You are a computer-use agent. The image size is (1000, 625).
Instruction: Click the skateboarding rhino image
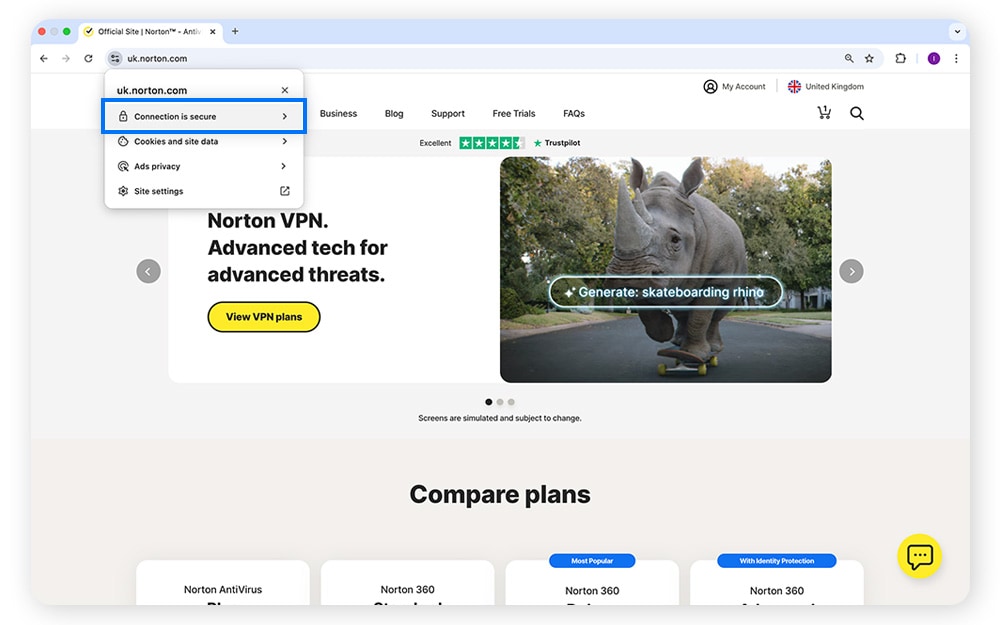coord(665,270)
